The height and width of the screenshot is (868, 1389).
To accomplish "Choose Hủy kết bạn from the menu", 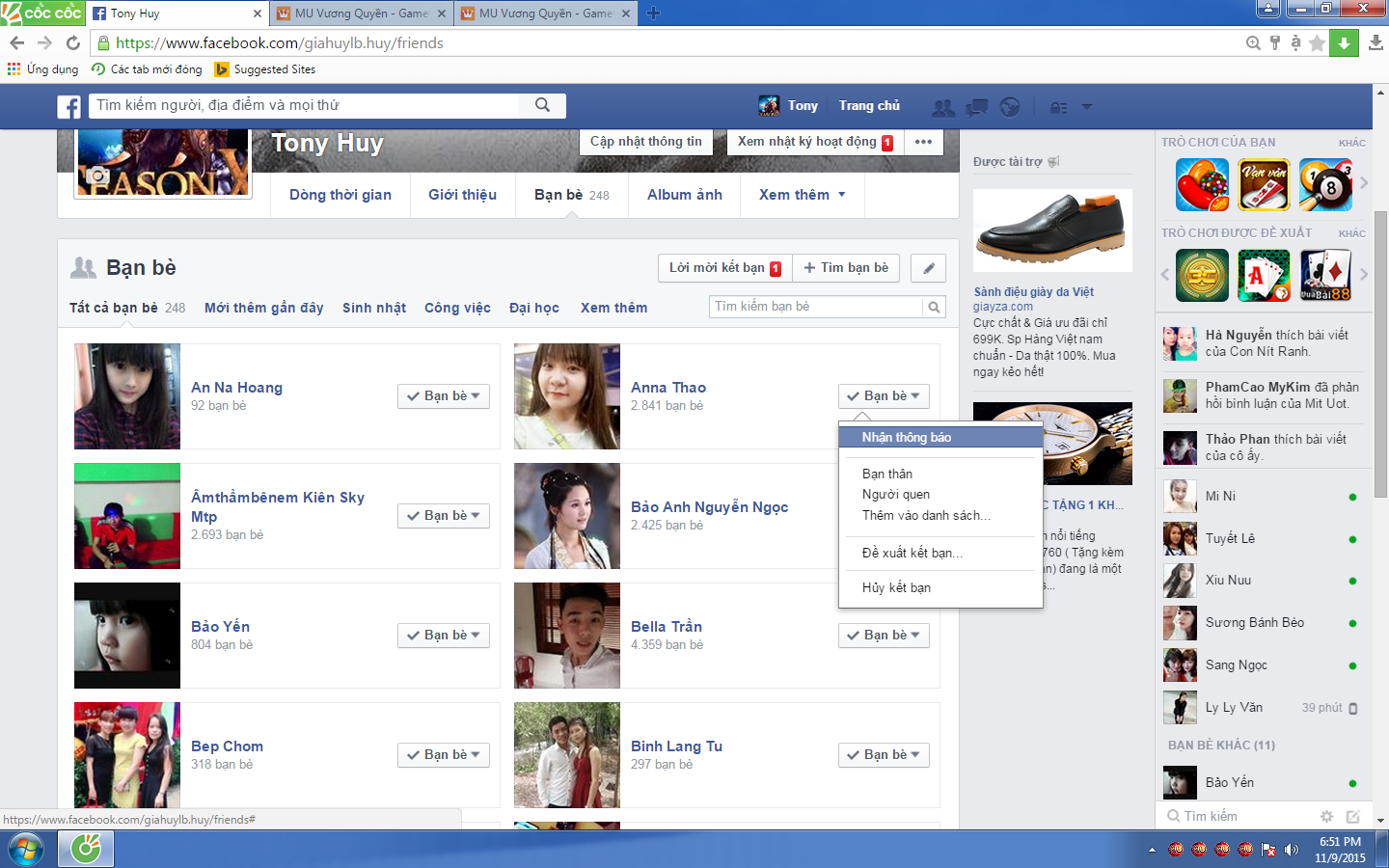I will pos(896,587).
